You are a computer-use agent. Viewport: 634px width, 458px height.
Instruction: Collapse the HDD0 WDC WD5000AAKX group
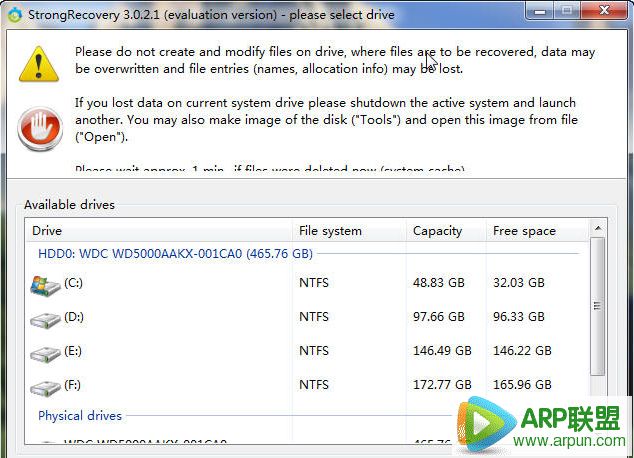coord(175,254)
